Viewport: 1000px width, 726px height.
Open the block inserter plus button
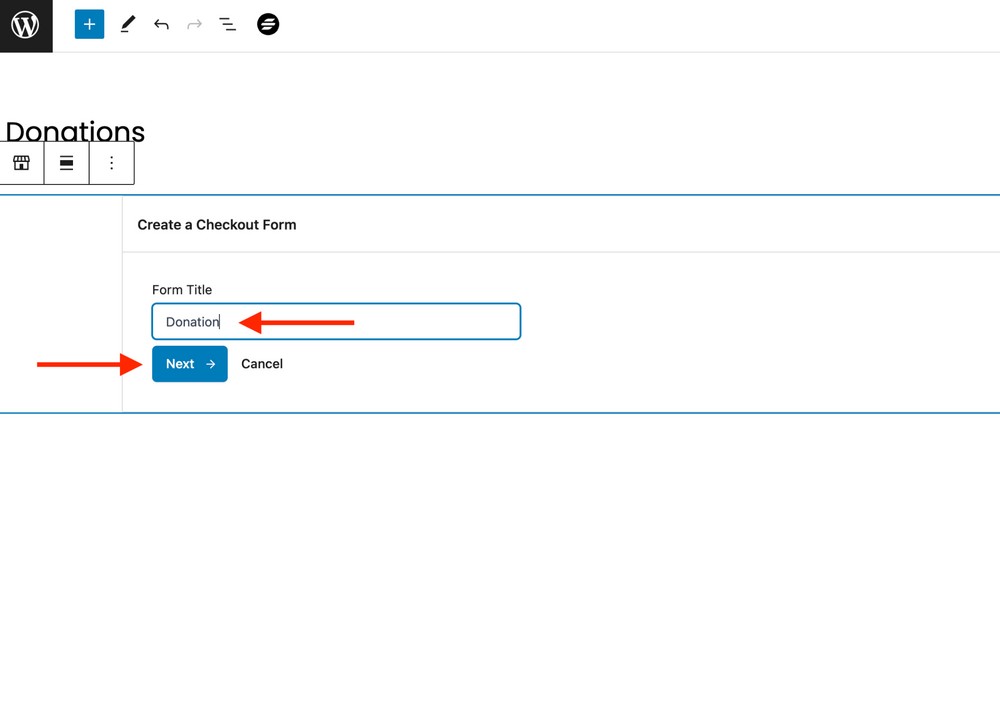pos(89,25)
